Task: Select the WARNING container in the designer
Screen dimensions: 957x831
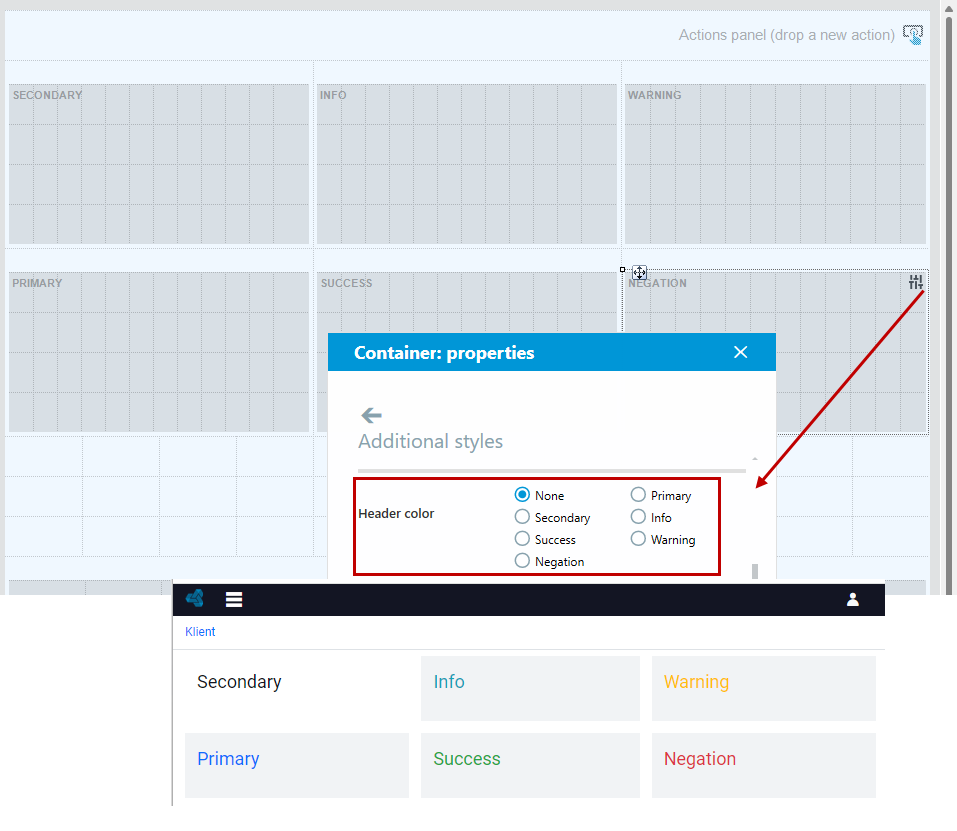Action: tap(775, 164)
